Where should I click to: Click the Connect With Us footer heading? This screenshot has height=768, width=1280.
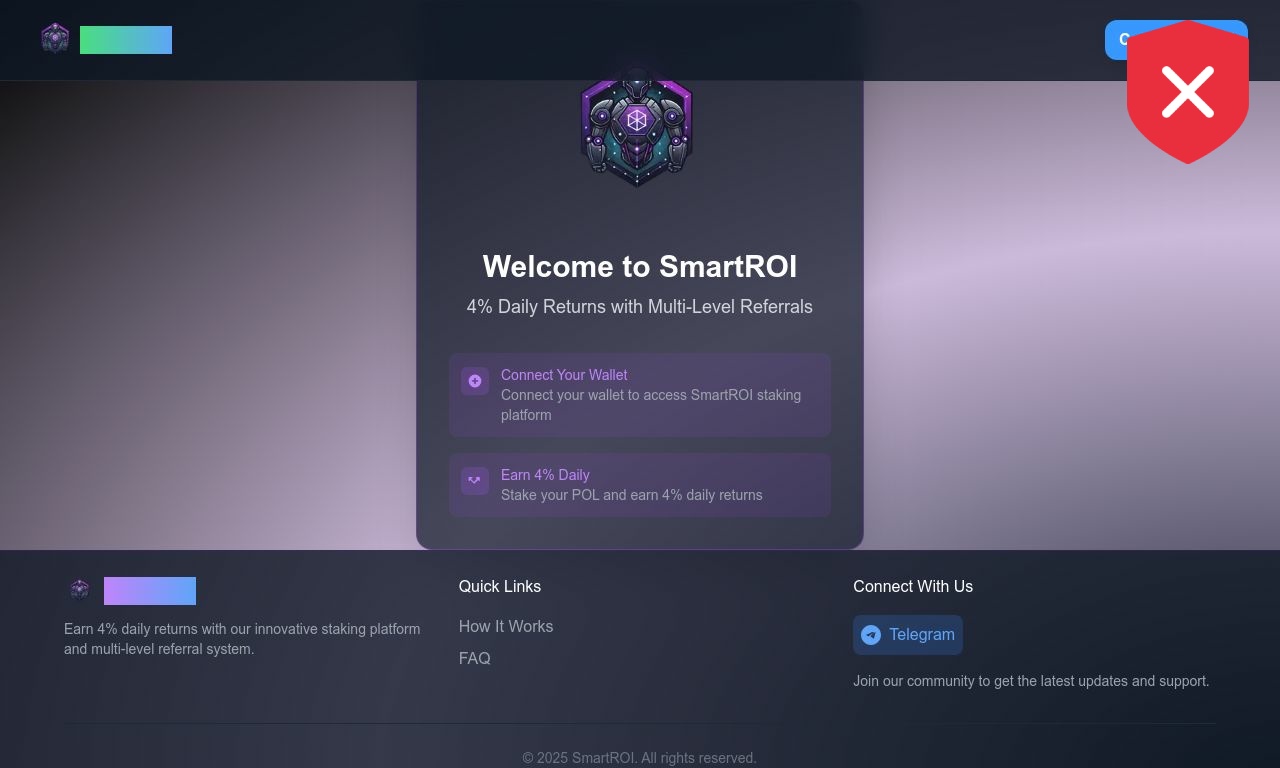pos(913,587)
